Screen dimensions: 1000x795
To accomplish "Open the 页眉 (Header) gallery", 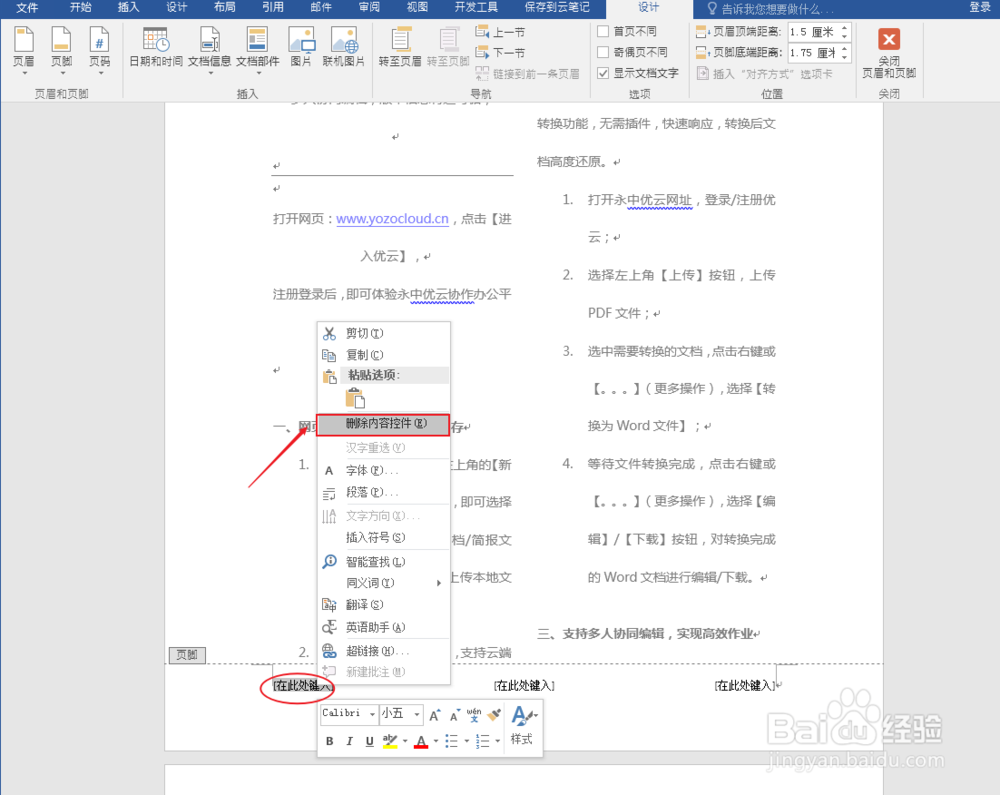I will pos(24,50).
